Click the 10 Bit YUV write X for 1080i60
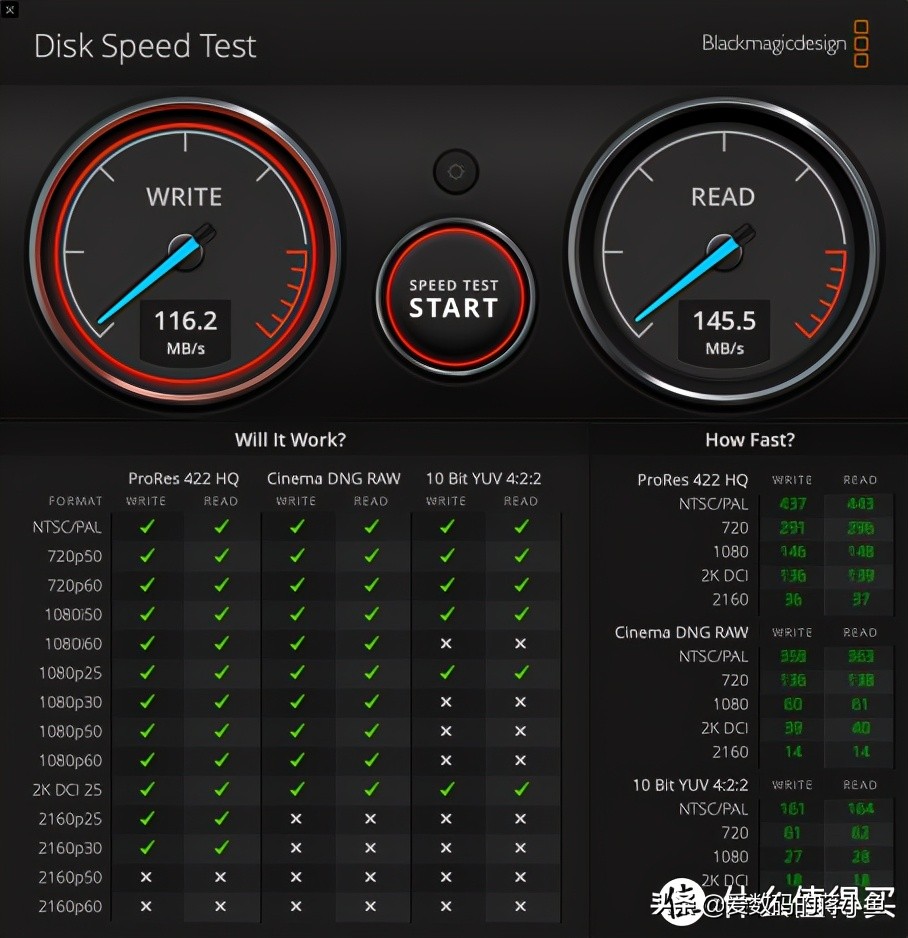 446,644
